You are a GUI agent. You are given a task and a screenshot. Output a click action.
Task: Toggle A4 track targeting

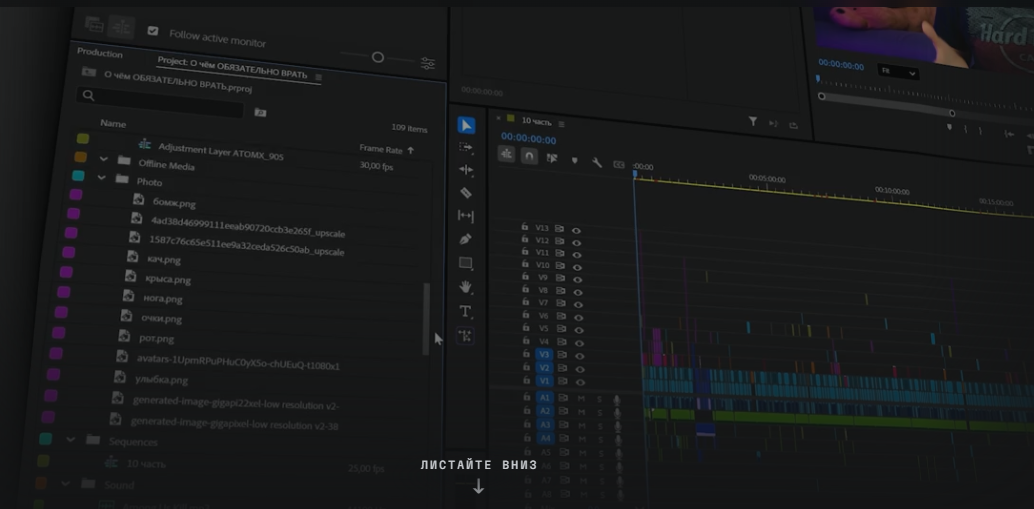pos(545,438)
